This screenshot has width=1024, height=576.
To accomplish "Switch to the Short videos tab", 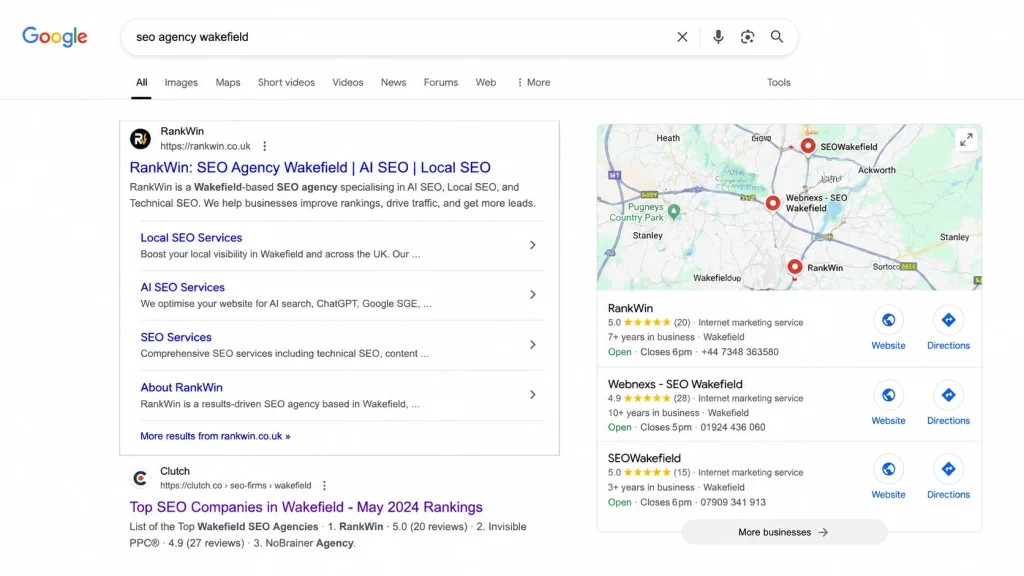I will point(286,82).
